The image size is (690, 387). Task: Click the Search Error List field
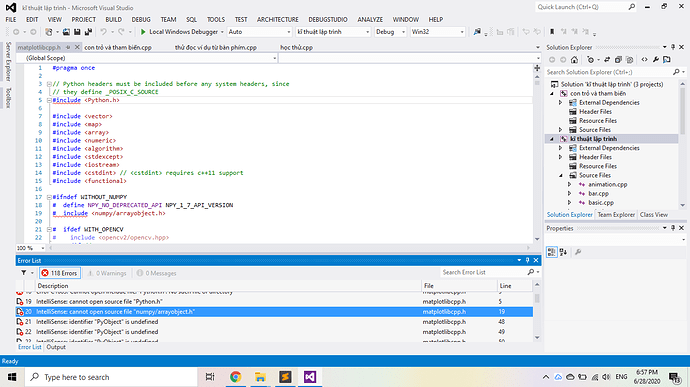coord(484,273)
